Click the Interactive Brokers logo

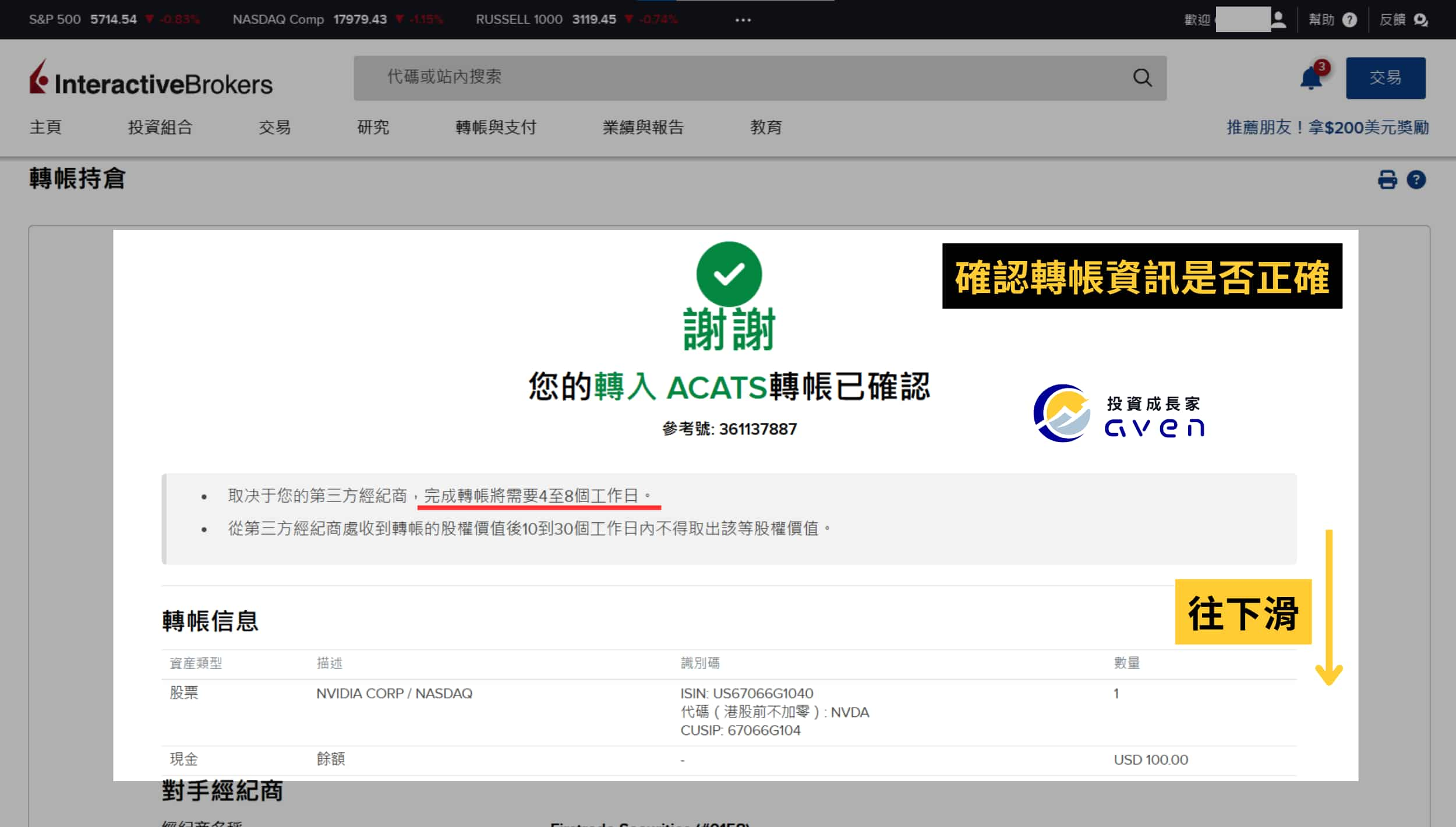[151, 78]
